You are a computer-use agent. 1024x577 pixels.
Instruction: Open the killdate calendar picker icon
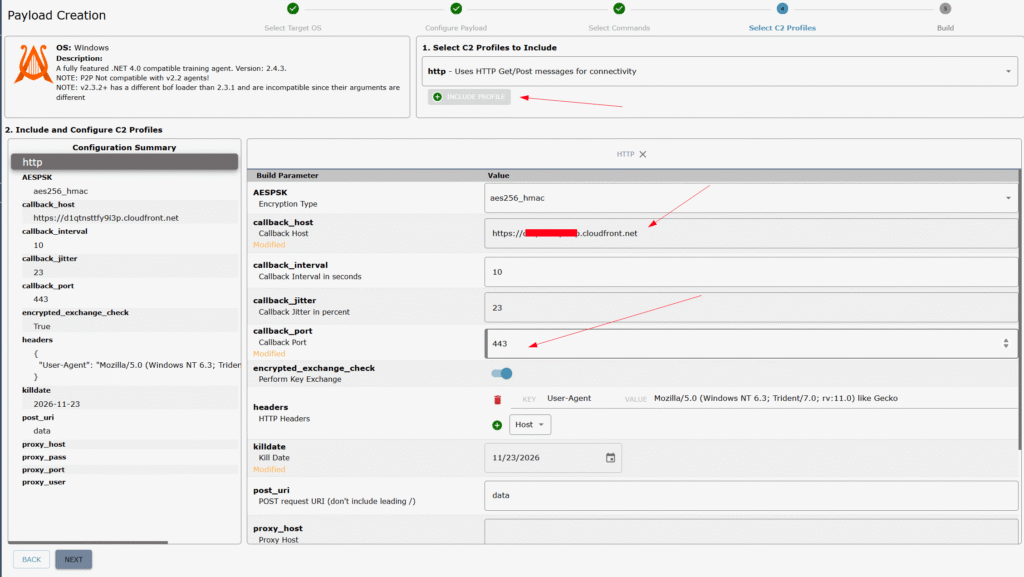tap(611, 458)
